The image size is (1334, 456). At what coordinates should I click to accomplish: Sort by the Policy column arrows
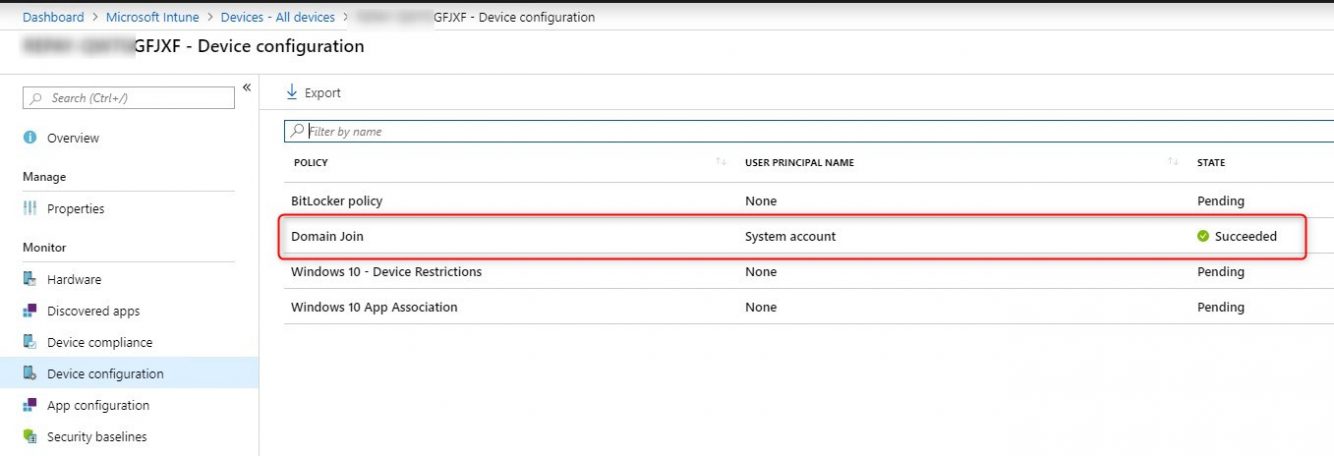coord(721,162)
